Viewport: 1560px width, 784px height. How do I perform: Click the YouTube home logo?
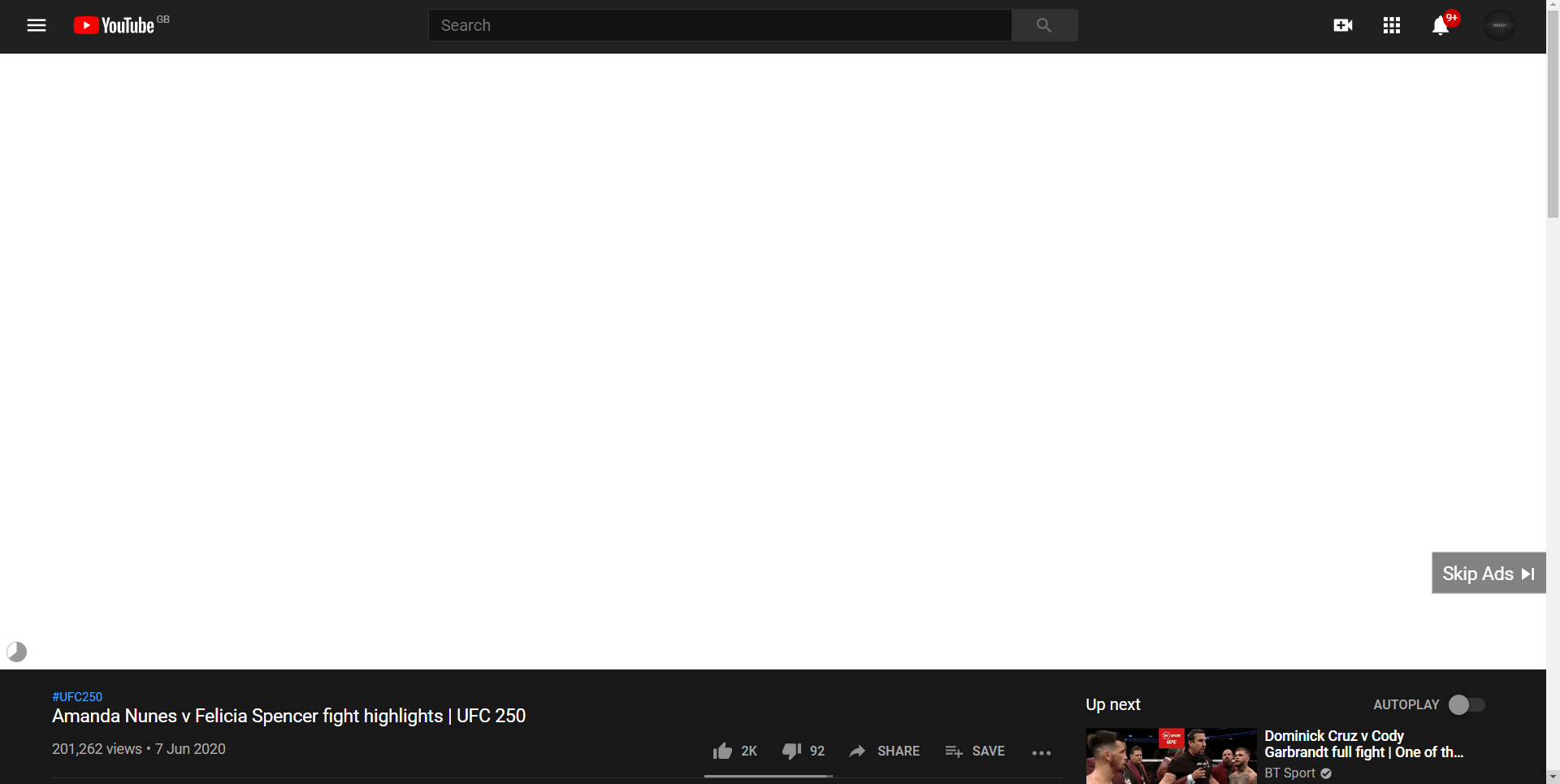pos(114,24)
